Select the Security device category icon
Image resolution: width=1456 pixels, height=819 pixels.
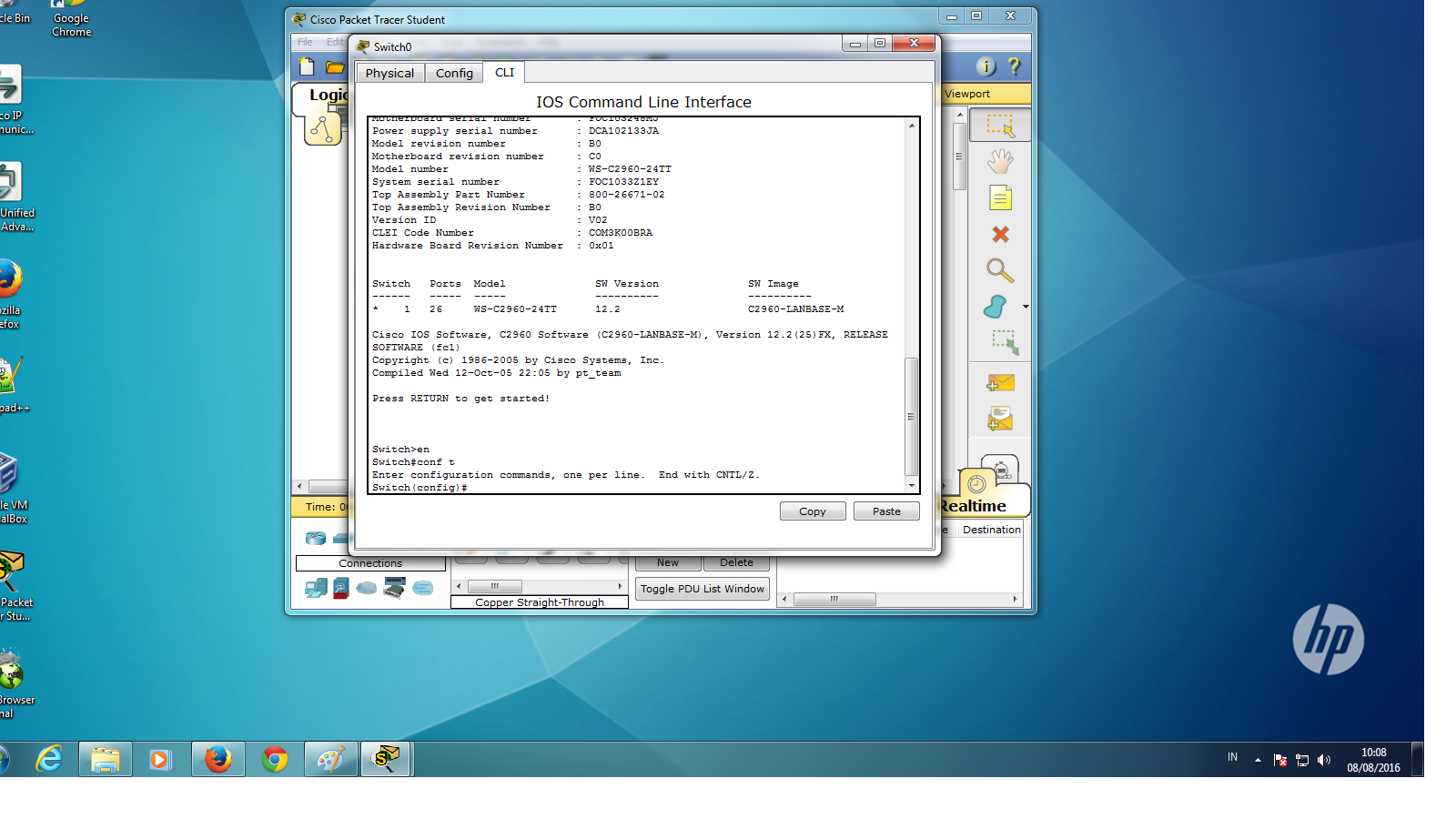(341, 588)
